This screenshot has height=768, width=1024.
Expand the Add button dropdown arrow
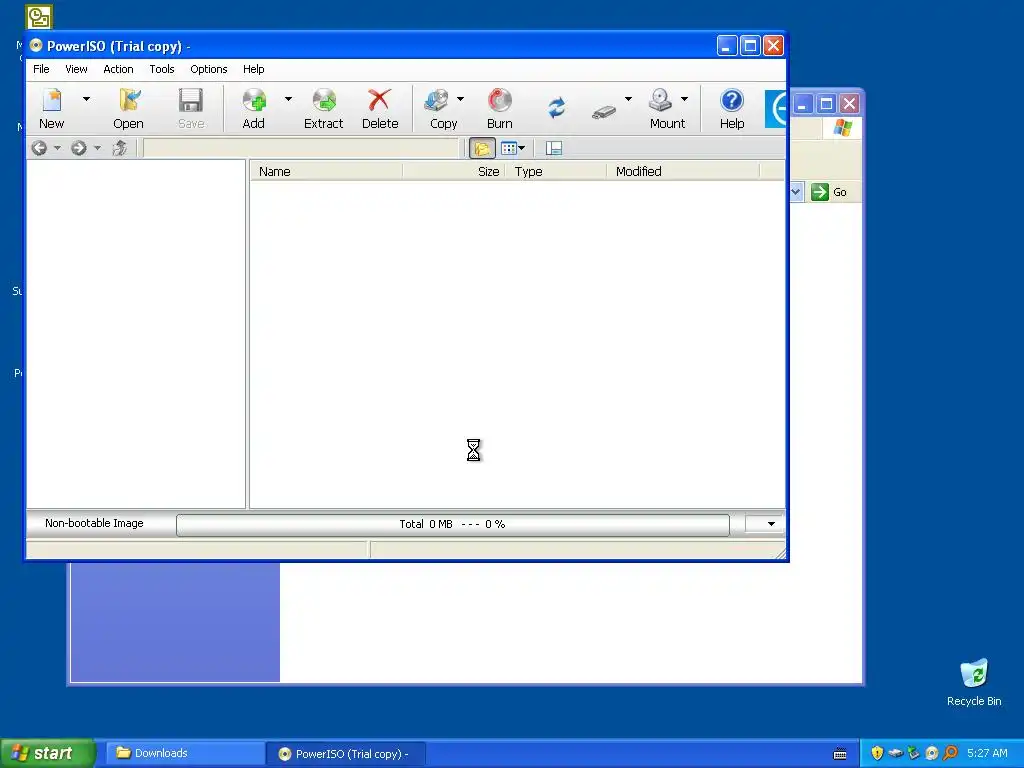[288, 99]
